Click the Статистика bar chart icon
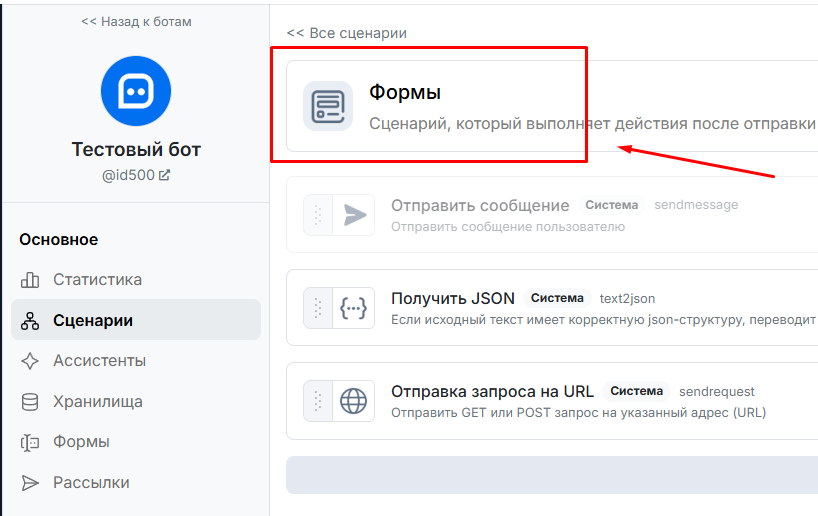The image size is (818, 516). (30, 280)
